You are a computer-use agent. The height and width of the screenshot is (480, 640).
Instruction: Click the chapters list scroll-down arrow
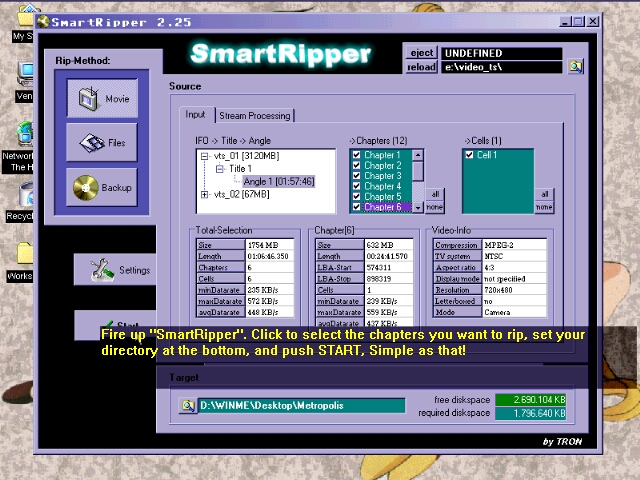click(418, 207)
